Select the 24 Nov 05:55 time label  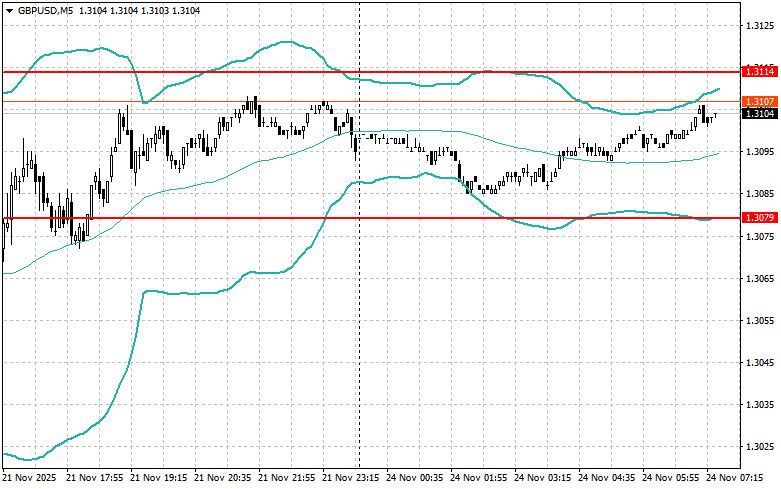[x=670, y=478]
